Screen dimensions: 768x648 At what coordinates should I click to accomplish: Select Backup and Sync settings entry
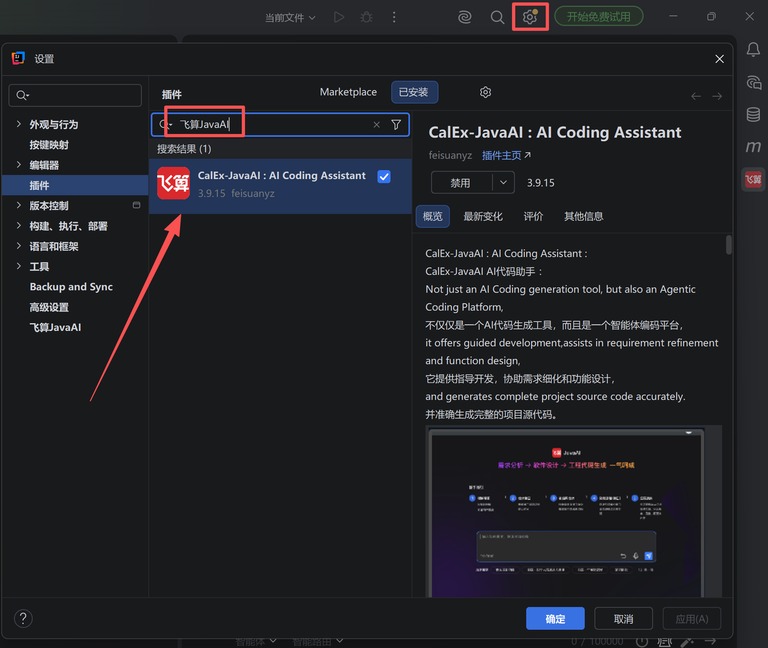[x=71, y=287]
